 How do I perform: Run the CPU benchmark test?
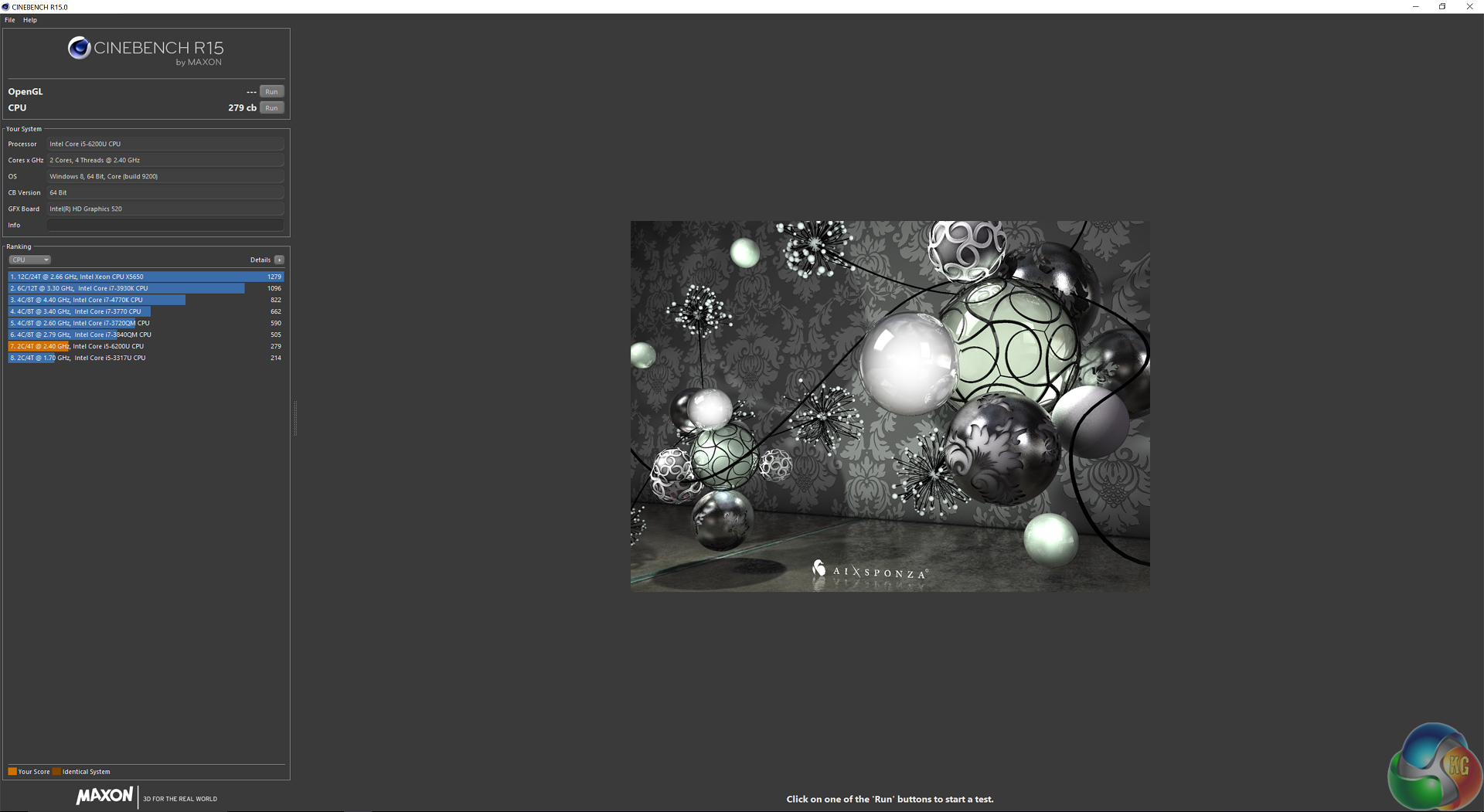click(271, 108)
